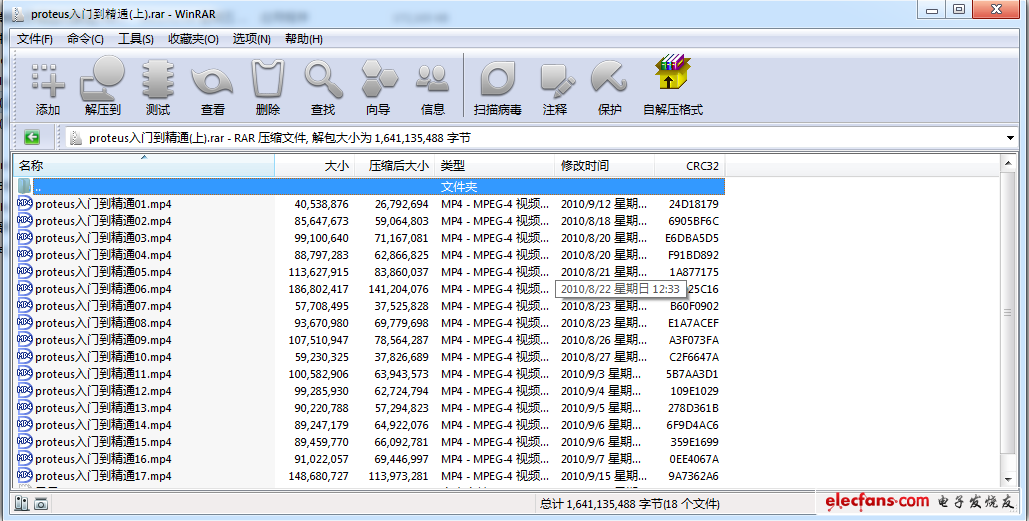Click the CRC32 value 9A7362A6
Screen dimensions: 1029x521
point(694,476)
